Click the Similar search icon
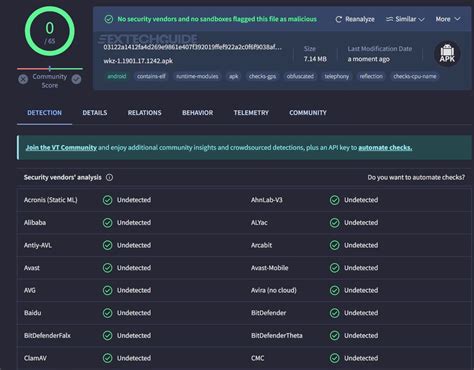474x370 pixels. coord(389,19)
